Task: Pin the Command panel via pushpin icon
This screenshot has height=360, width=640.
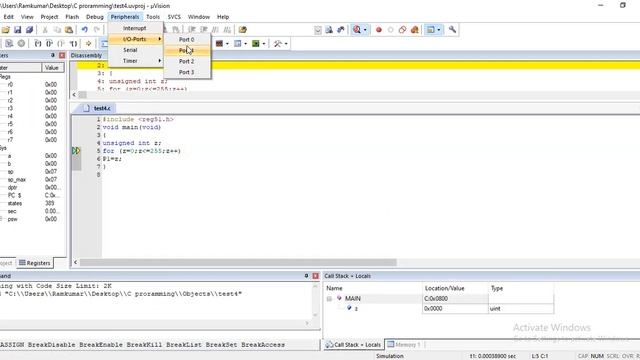Action: 307,276
